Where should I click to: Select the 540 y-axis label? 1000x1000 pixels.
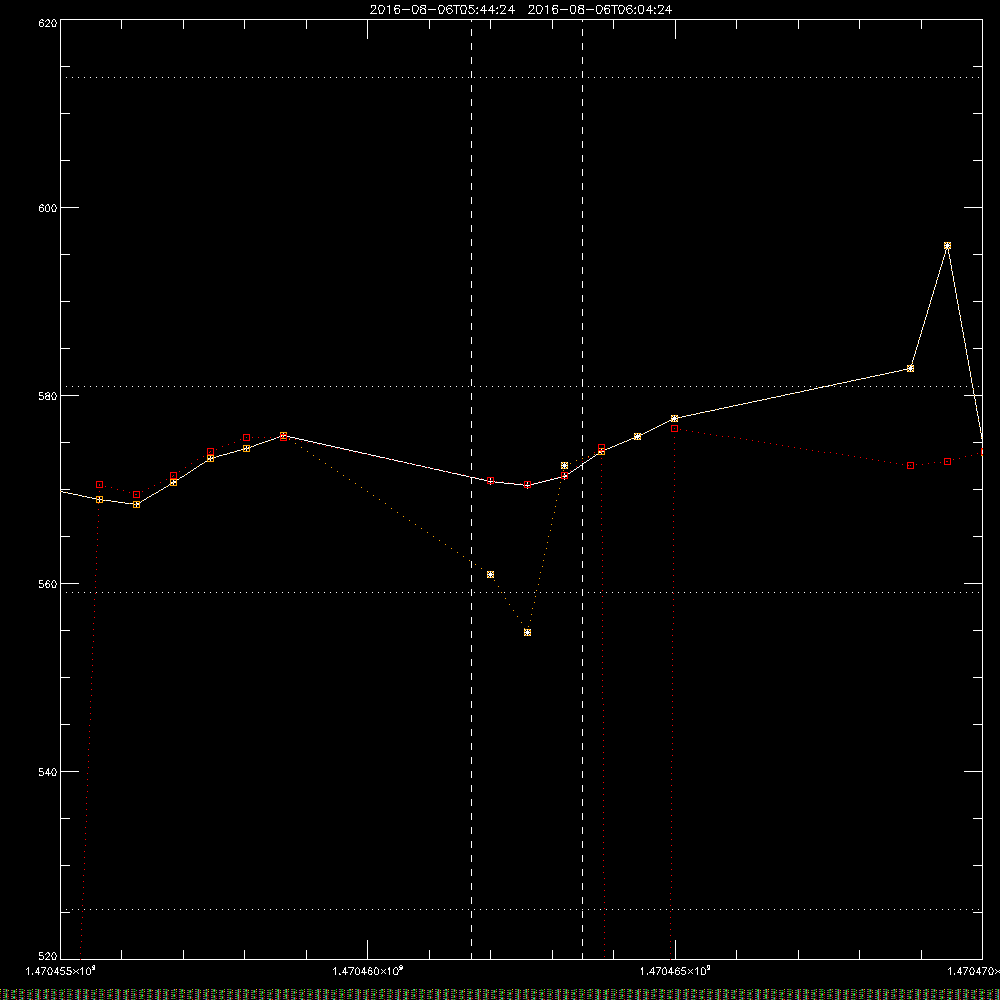pos(49,772)
